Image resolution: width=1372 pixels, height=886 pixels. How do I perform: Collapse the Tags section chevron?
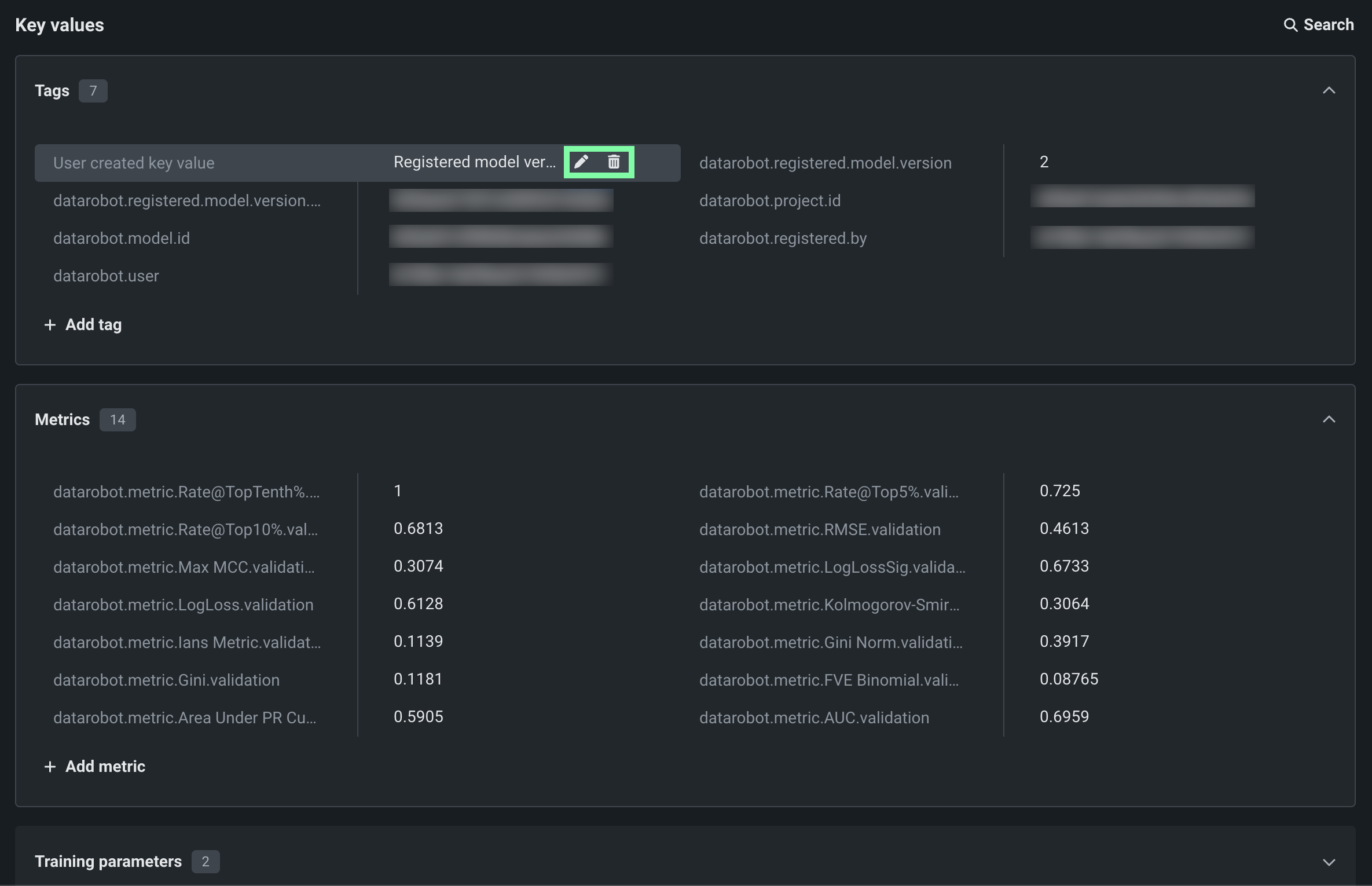(1329, 90)
